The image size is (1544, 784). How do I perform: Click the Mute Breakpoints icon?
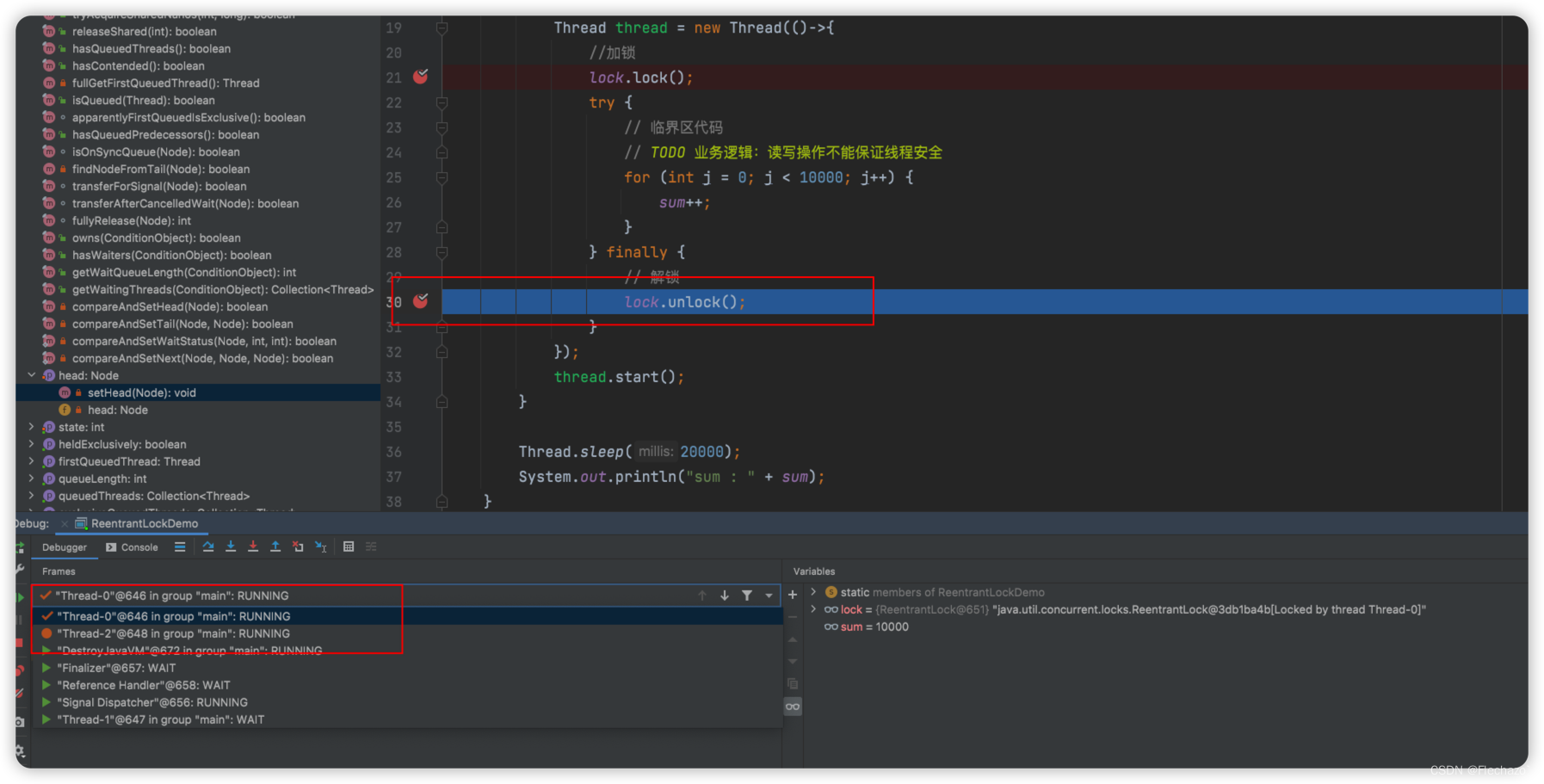click(x=20, y=694)
